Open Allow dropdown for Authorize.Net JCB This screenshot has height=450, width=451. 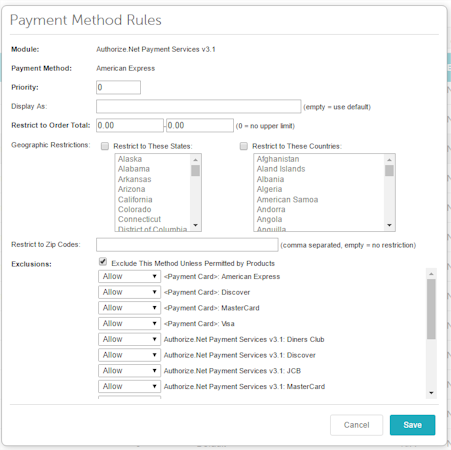(129, 370)
